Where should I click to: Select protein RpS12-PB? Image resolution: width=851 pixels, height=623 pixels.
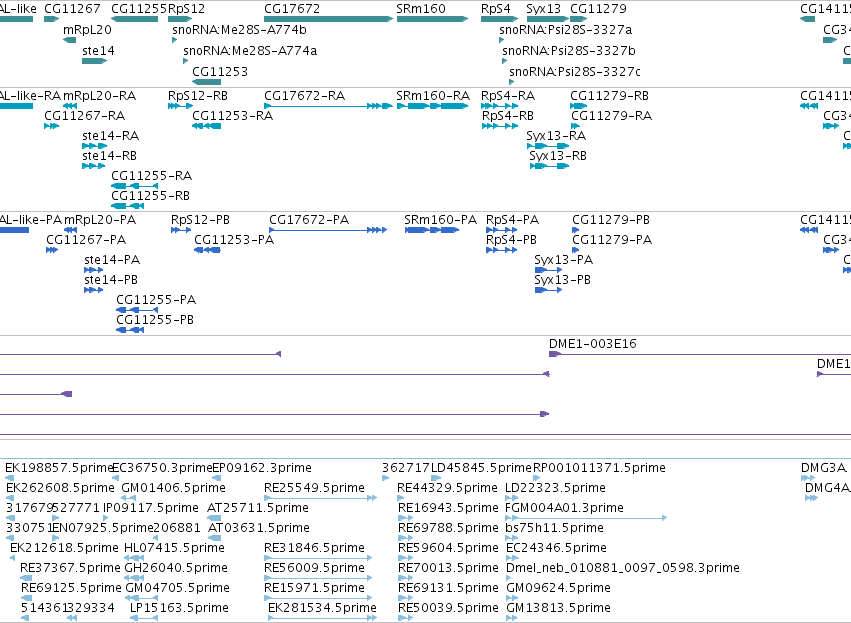pyautogui.click(x=200, y=220)
